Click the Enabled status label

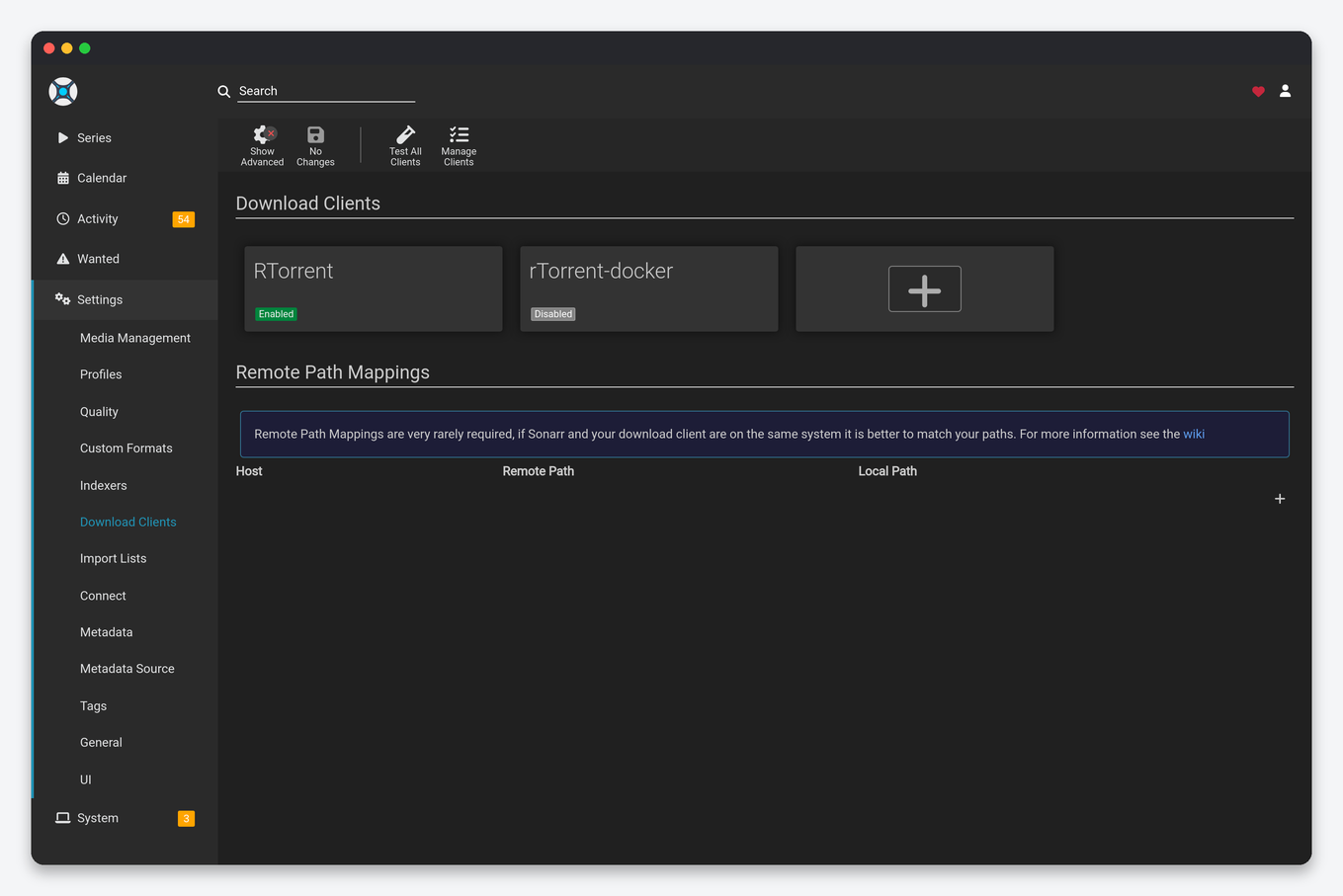point(276,314)
